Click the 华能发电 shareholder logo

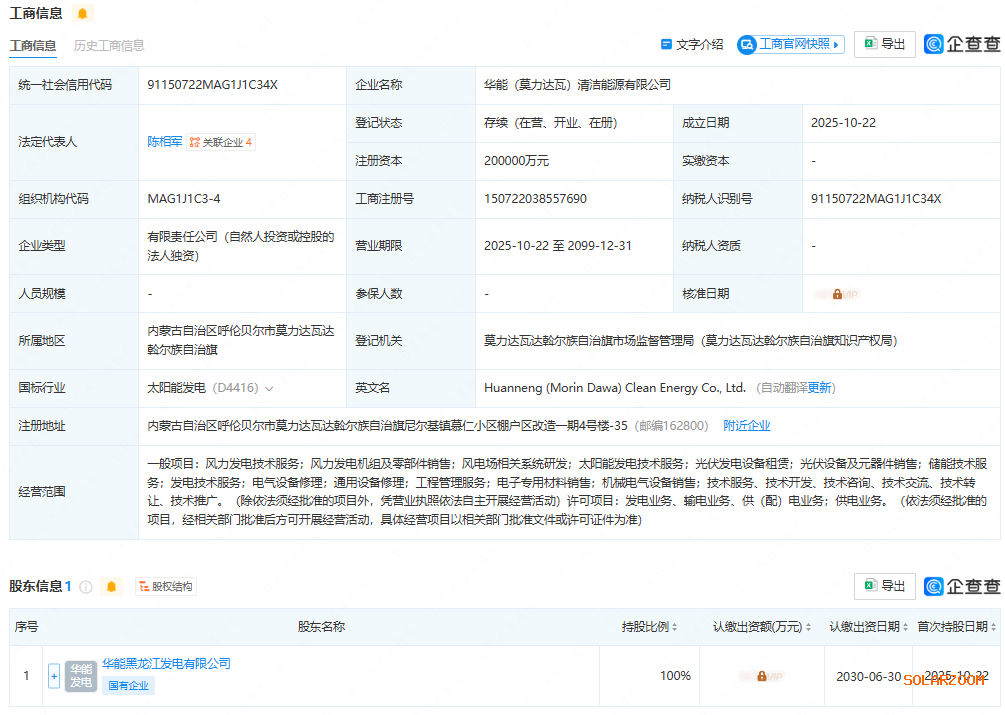(x=81, y=676)
